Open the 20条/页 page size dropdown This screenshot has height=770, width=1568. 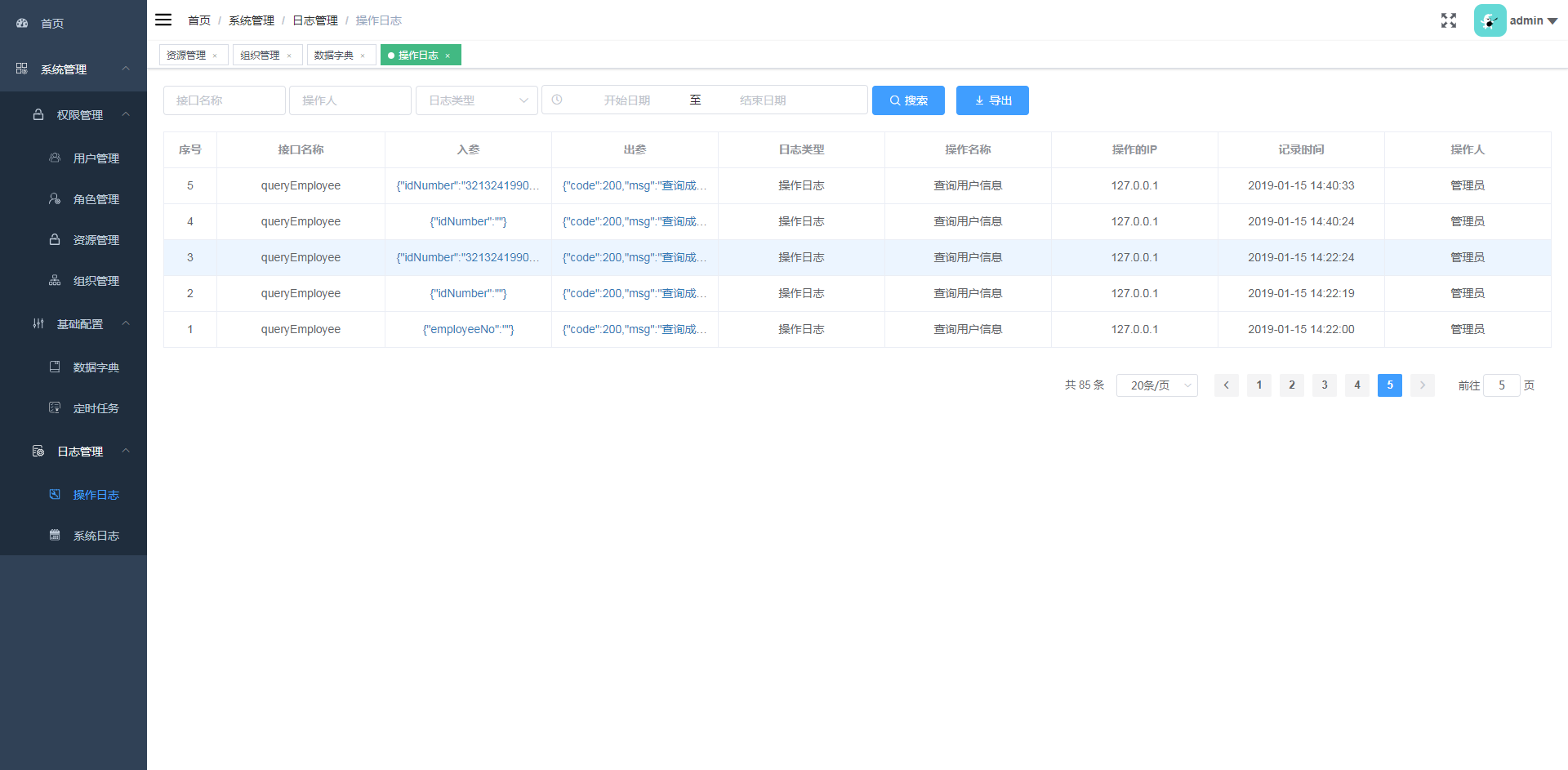click(1157, 385)
